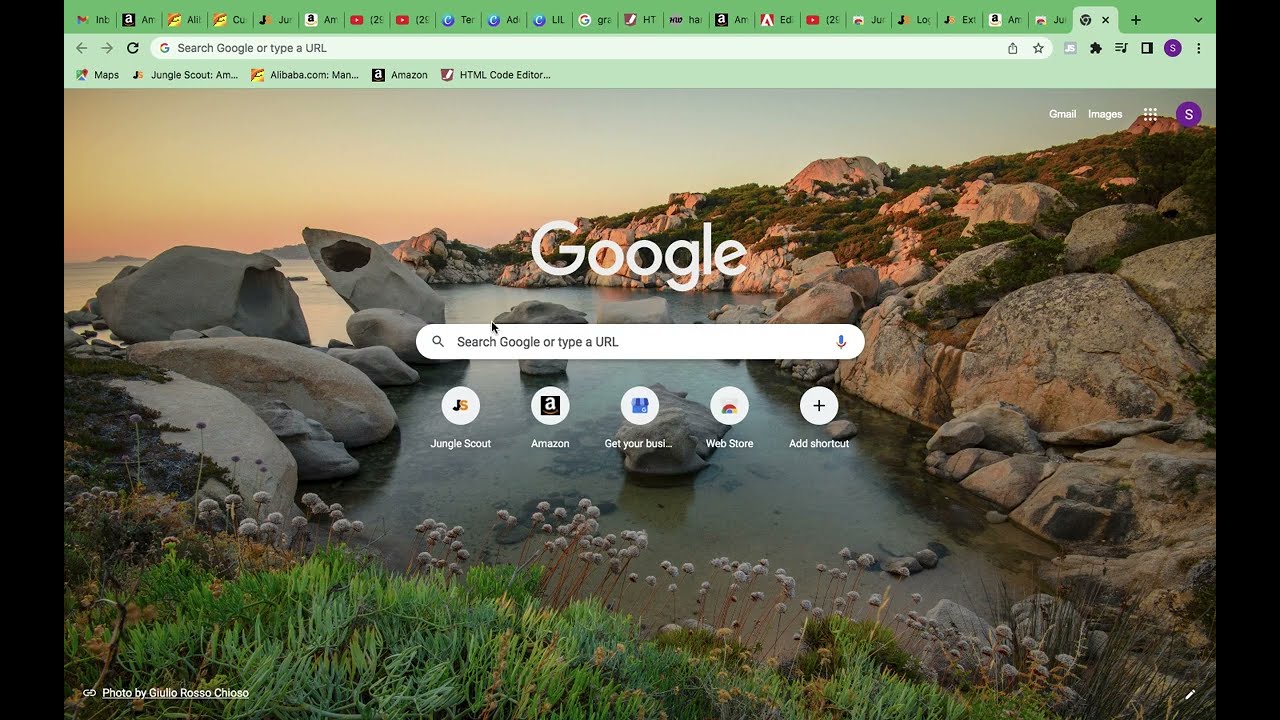Open the Amazon shortcut tile
Screen dimensions: 1280x720
click(550, 418)
